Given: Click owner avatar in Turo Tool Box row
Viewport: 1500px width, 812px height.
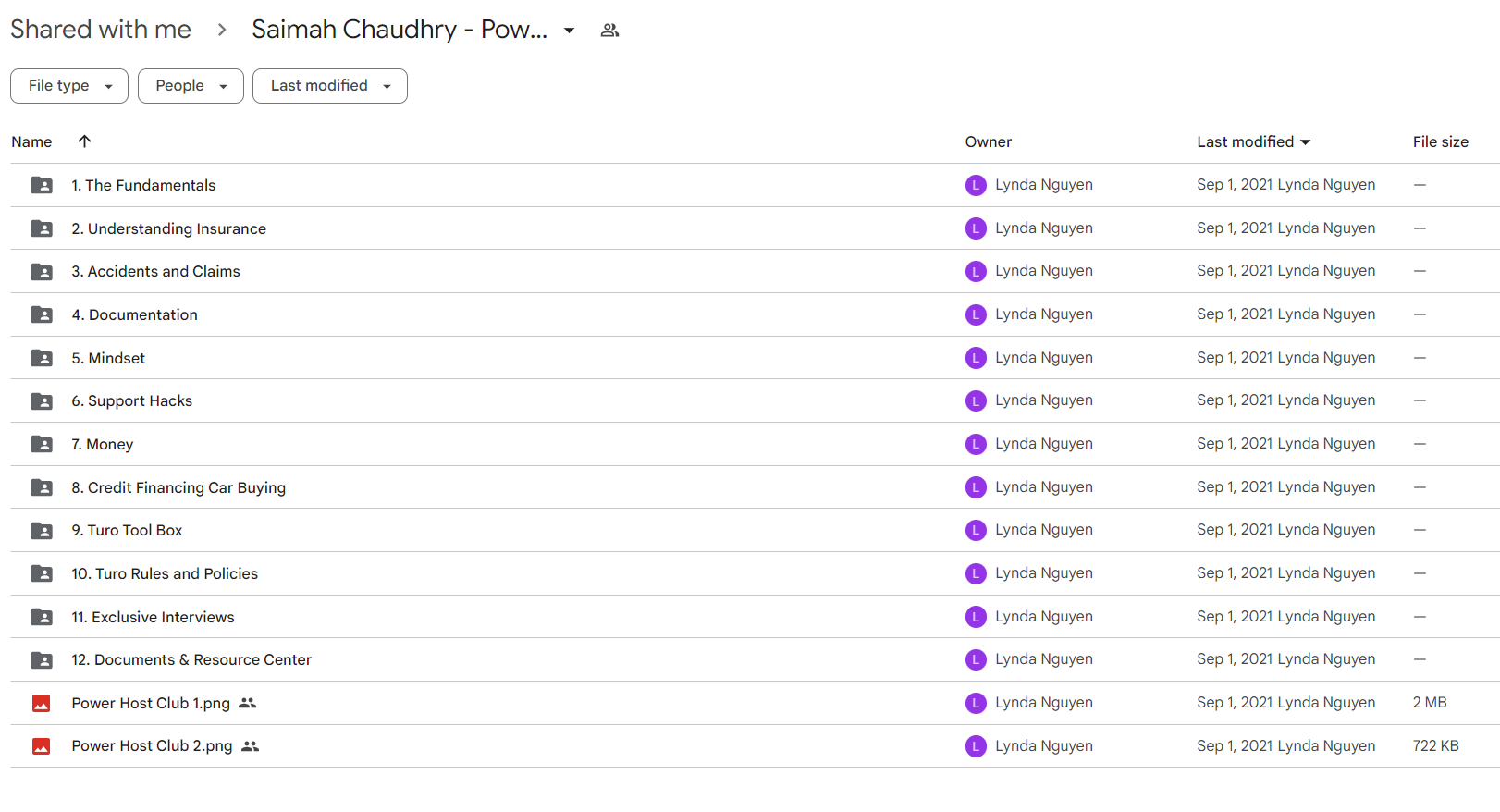Looking at the screenshot, I should (x=976, y=530).
